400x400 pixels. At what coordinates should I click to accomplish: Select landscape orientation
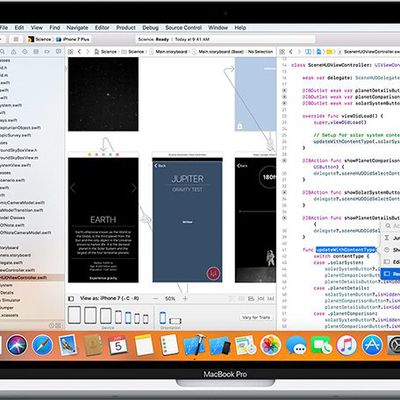tap(175, 321)
